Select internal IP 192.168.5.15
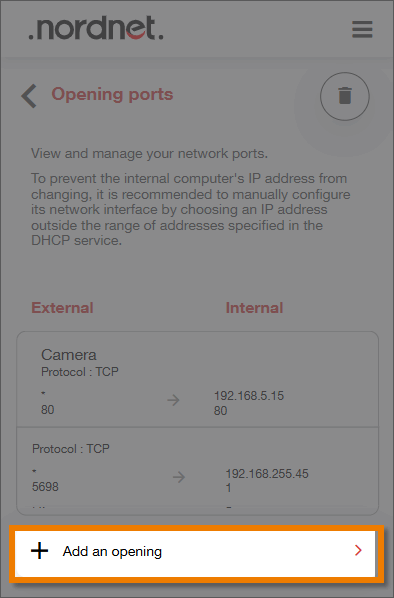 (x=249, y=395)
